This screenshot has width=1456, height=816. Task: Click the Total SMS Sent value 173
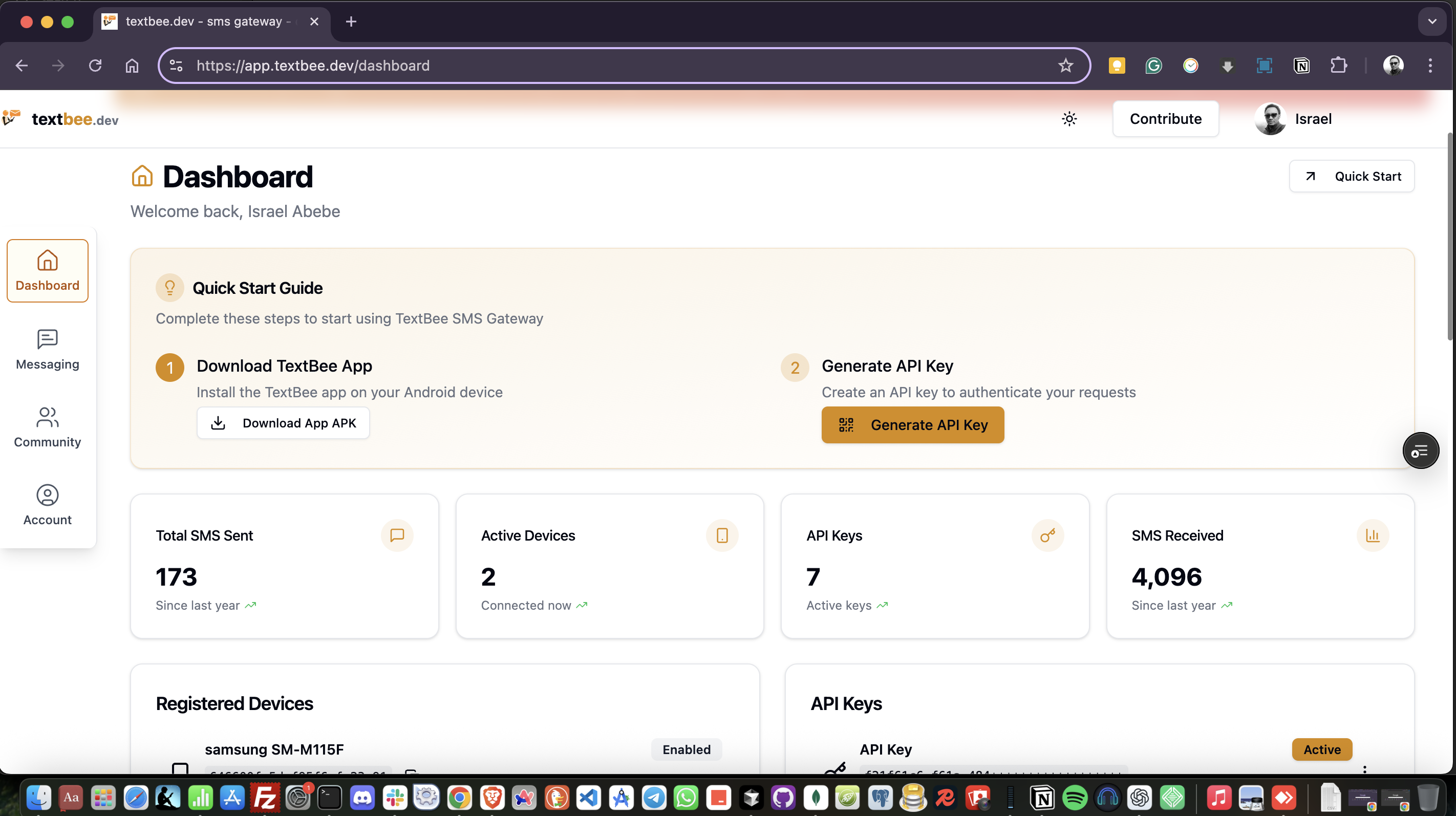(x=176, y=576)
